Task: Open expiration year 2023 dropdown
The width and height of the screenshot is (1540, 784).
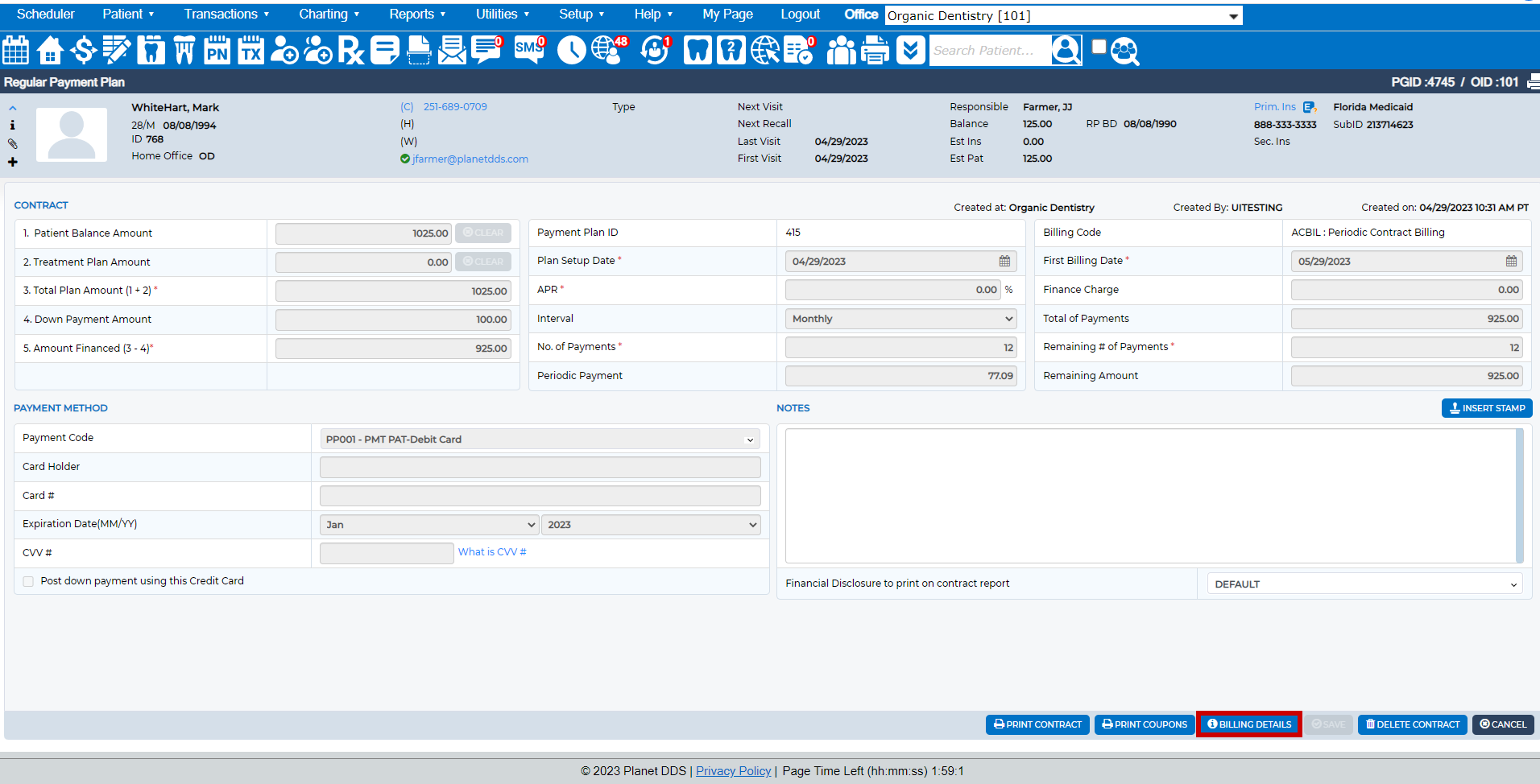Action: (651, 525)
